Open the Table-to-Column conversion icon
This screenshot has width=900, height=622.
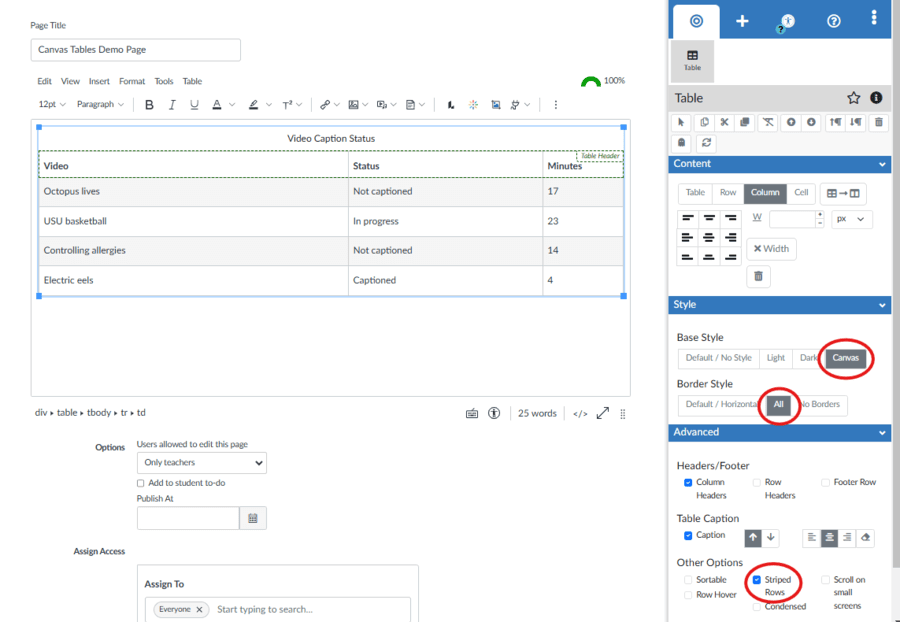[x=843, y=192]
